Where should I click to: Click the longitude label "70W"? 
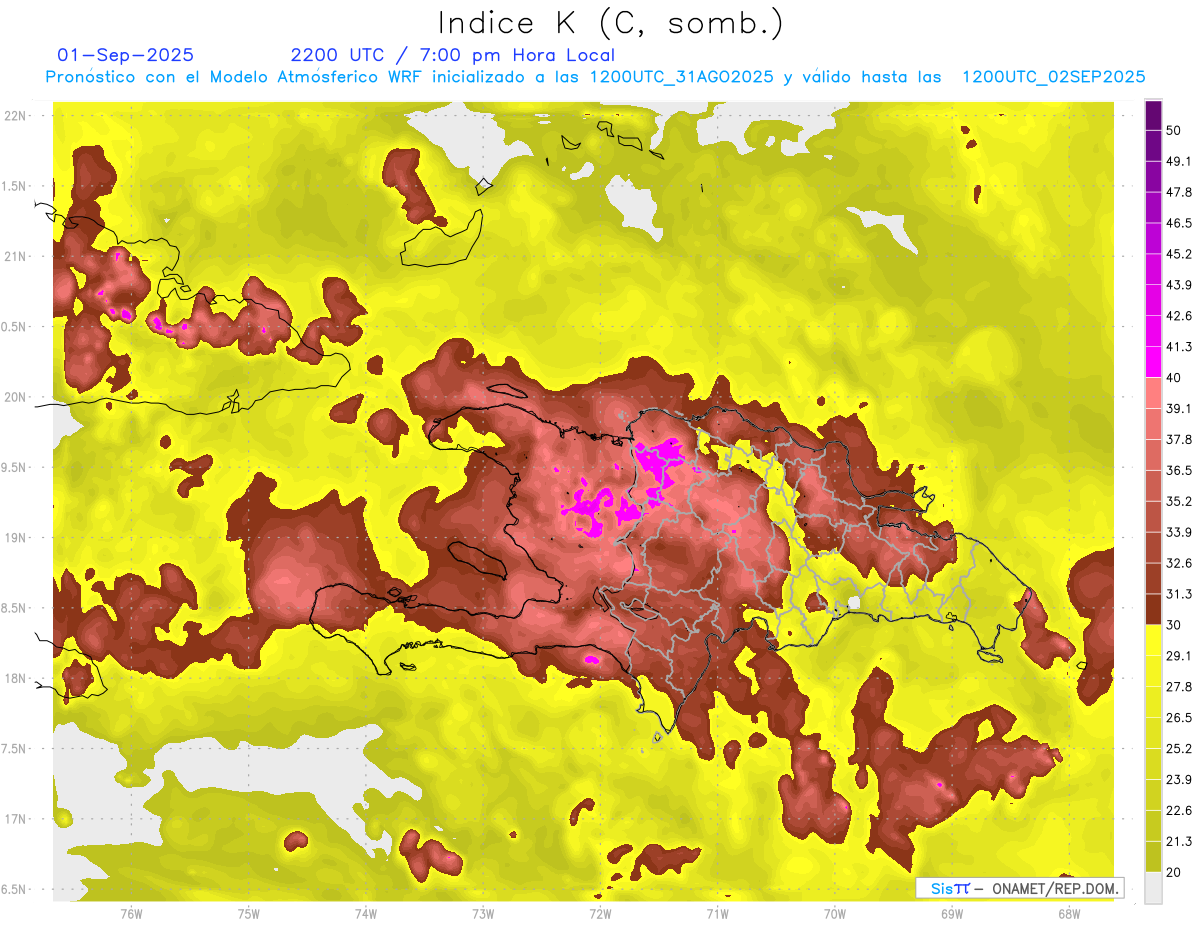[x=835, y=914]
